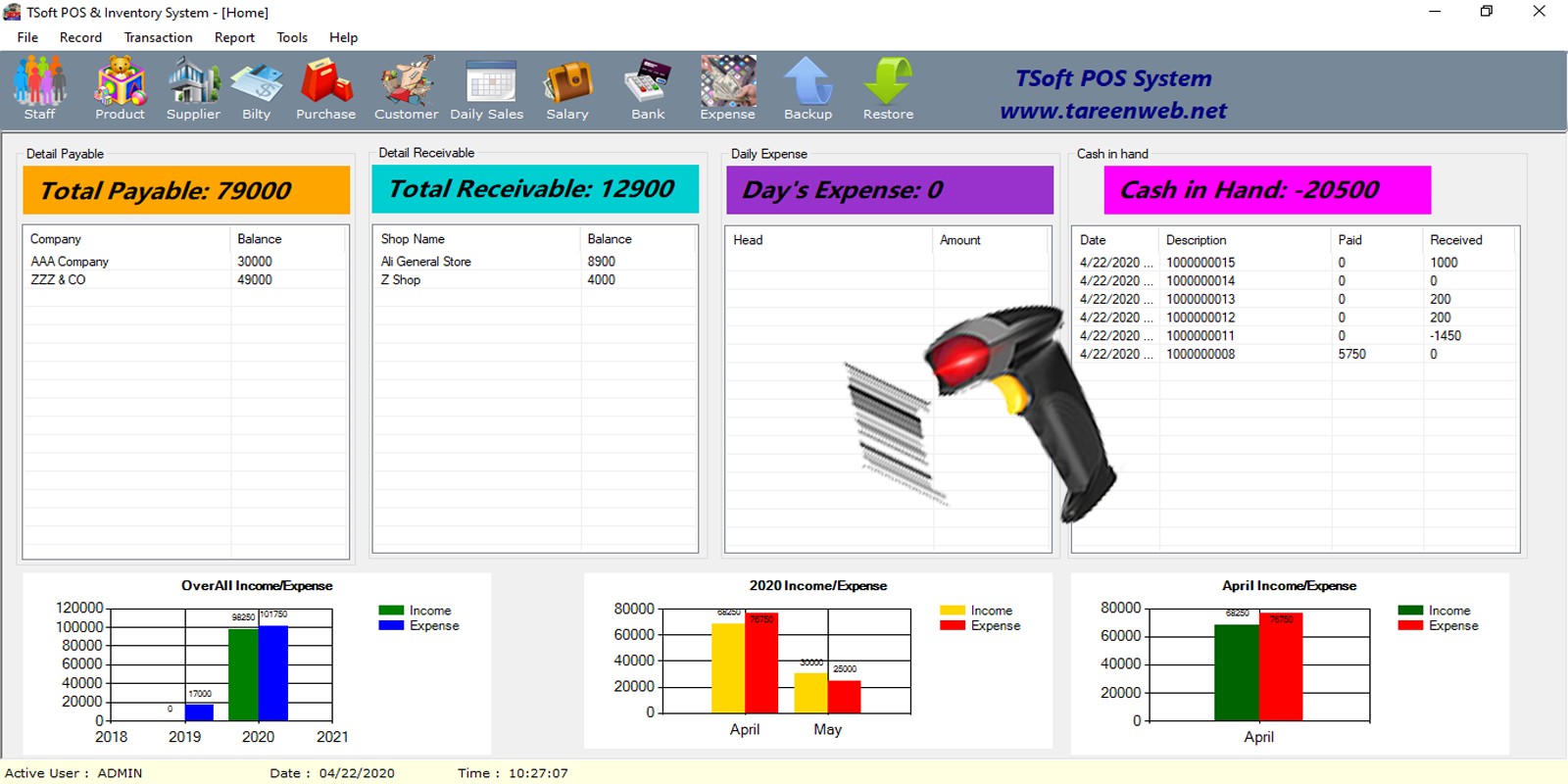Select transaction 1000000011 in Cash in hand
1568x784 pixels.
tap(1296, 336)
